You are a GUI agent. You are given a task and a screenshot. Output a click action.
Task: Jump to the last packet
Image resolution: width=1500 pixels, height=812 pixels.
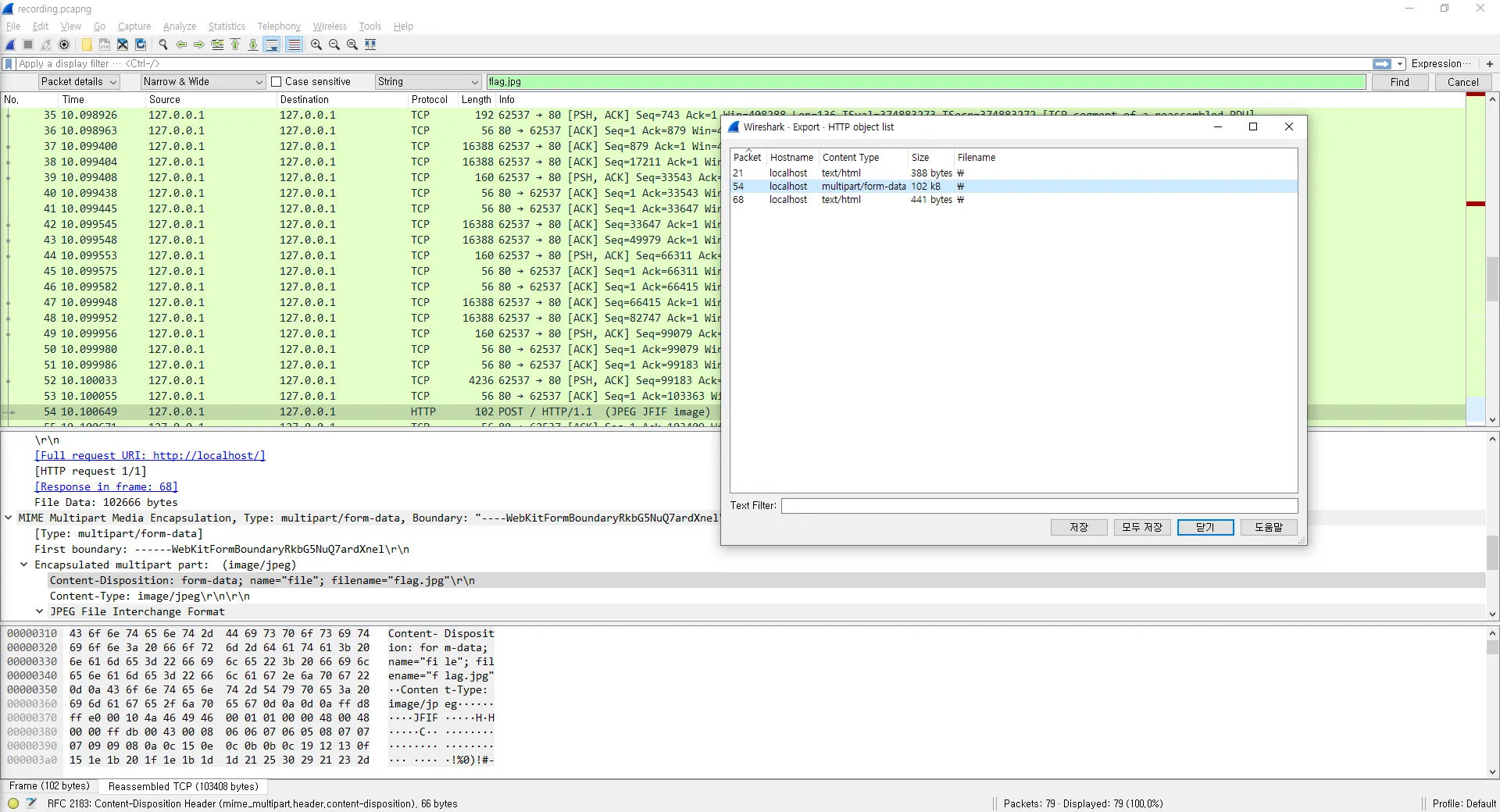click(253, 45)
